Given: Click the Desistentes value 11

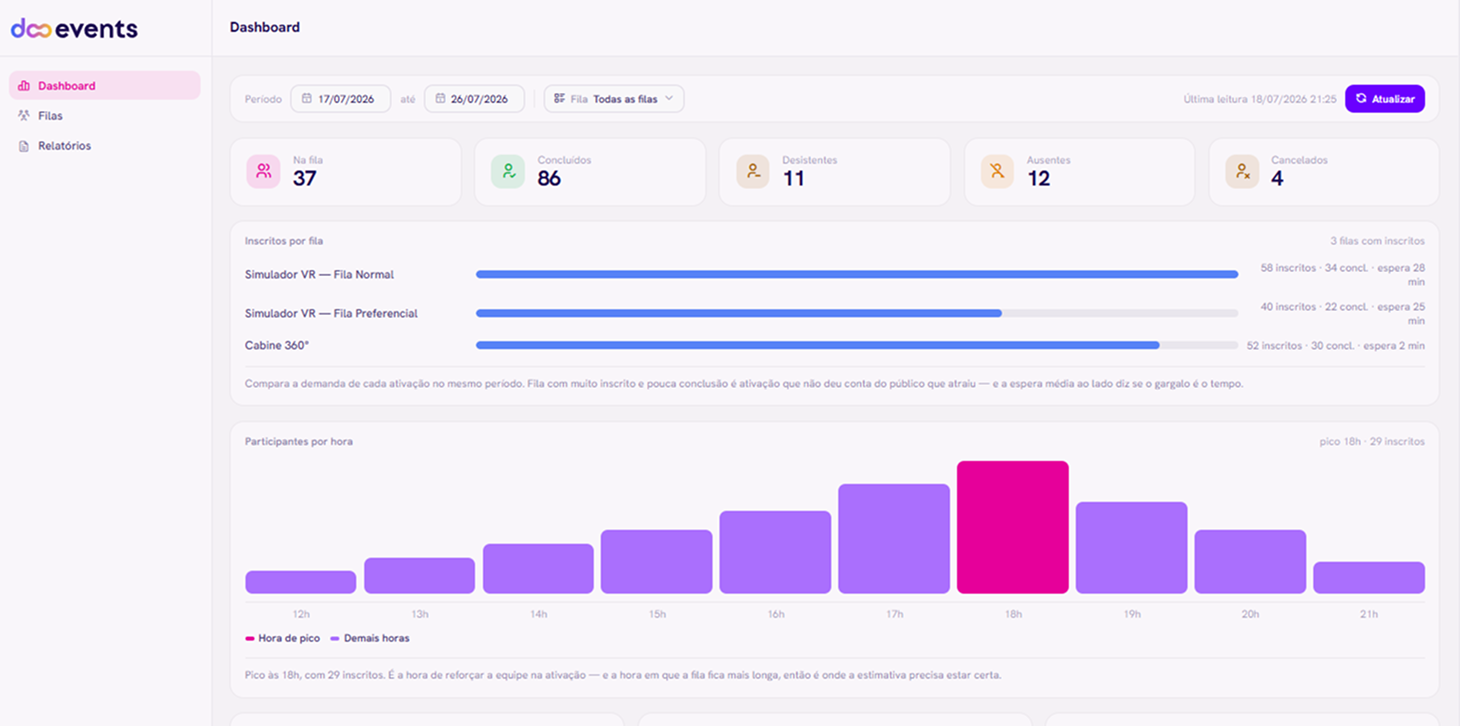Looking at the screenshot, I should tap(794, 179).
